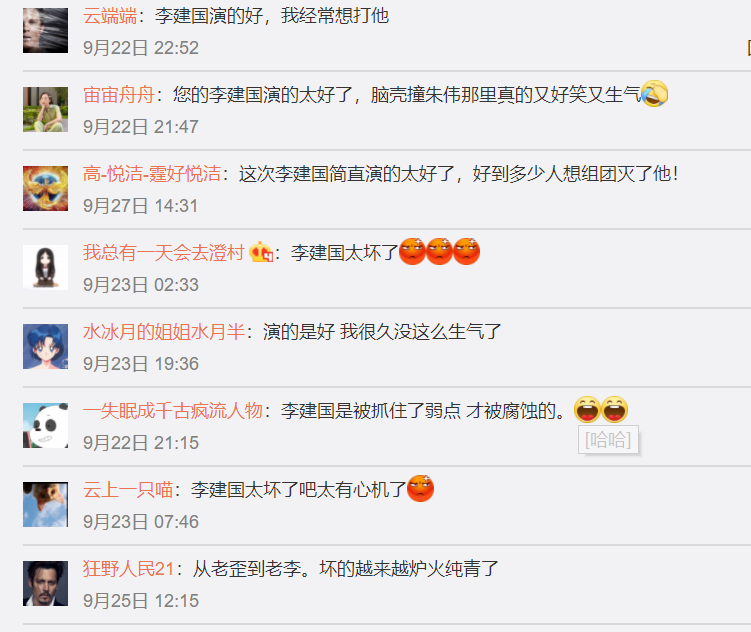
Task: Open the panda avatar of 一失眠成千古疯流人物
Action: [x=46, y=426]
